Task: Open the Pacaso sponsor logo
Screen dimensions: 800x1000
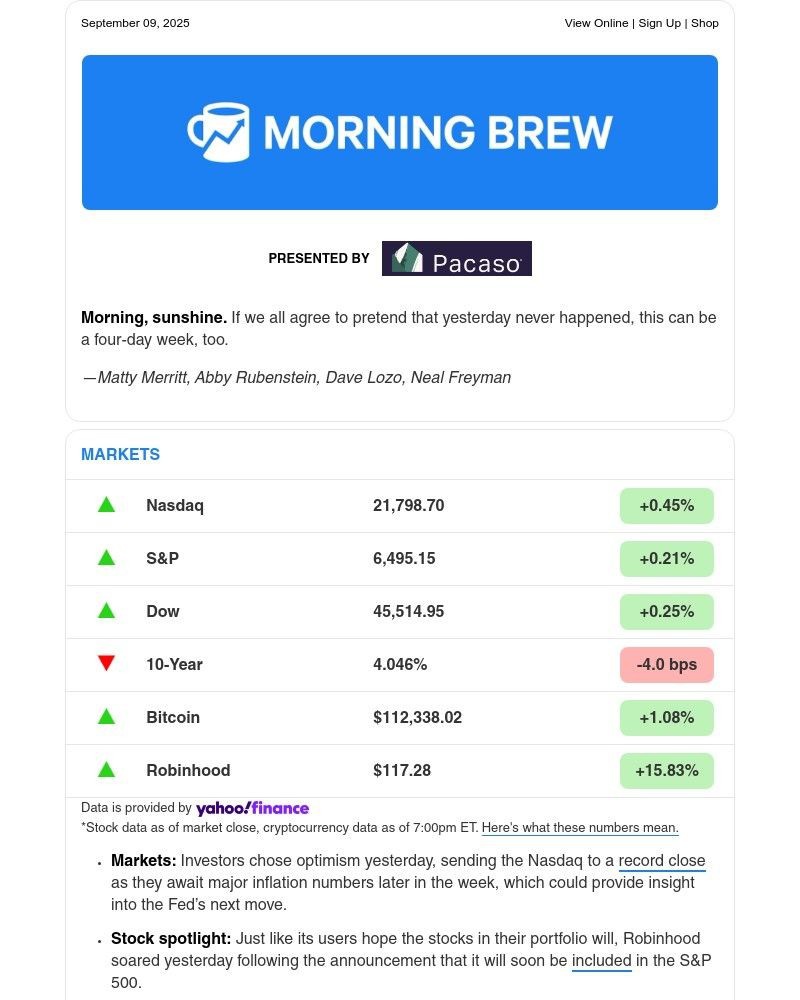Action: tap(457, 258)
